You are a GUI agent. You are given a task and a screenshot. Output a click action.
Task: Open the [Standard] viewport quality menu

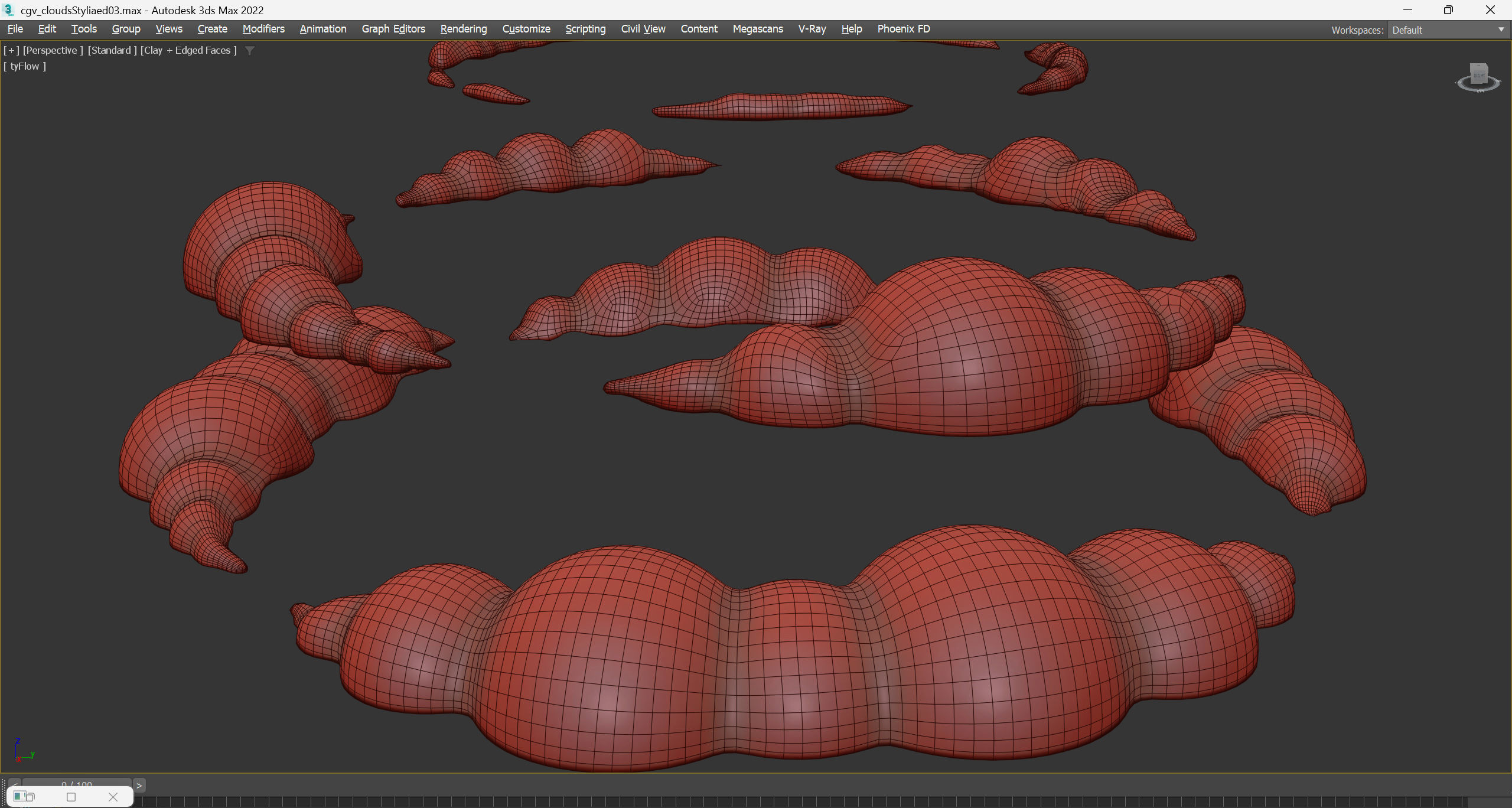[x=112, y=50]
